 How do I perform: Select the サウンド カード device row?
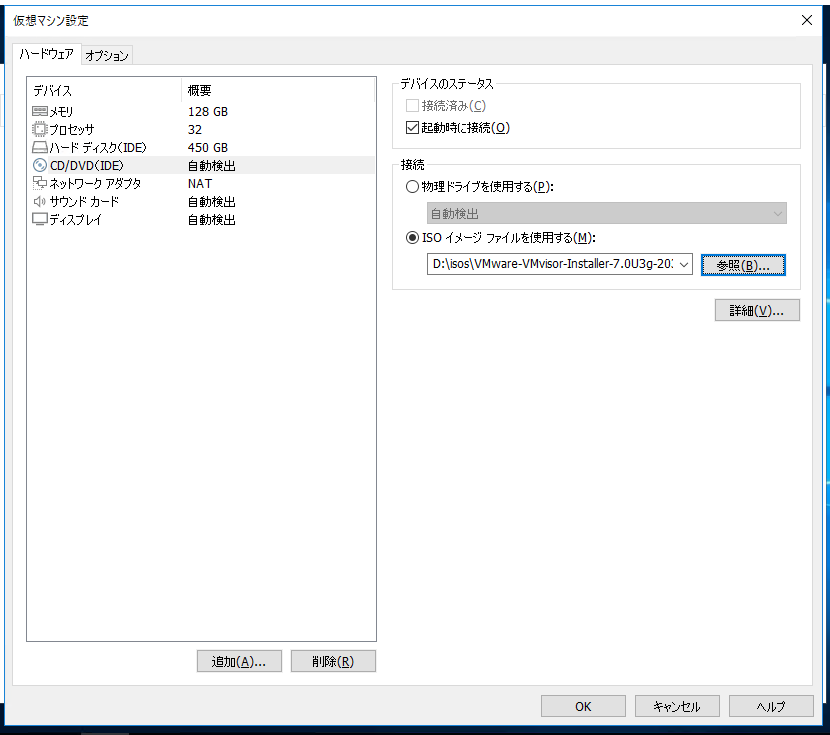point(202,201)
